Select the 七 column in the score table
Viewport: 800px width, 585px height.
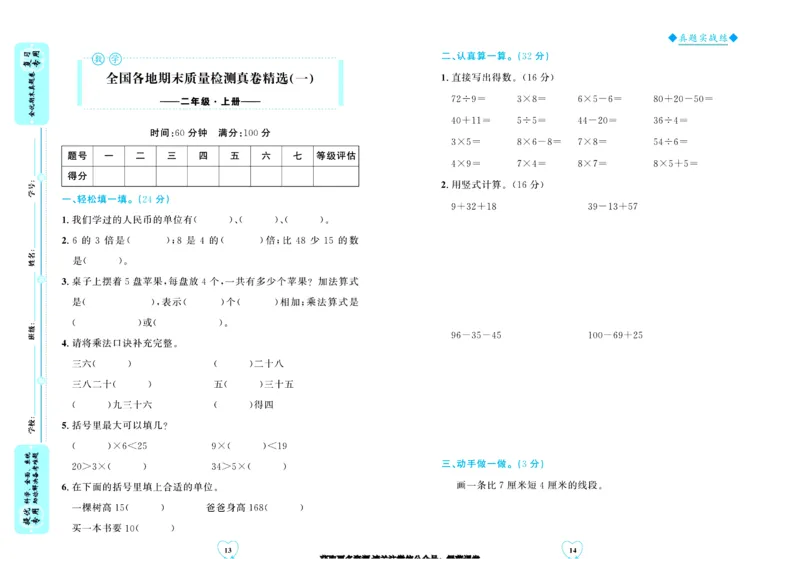coord(296,155)
